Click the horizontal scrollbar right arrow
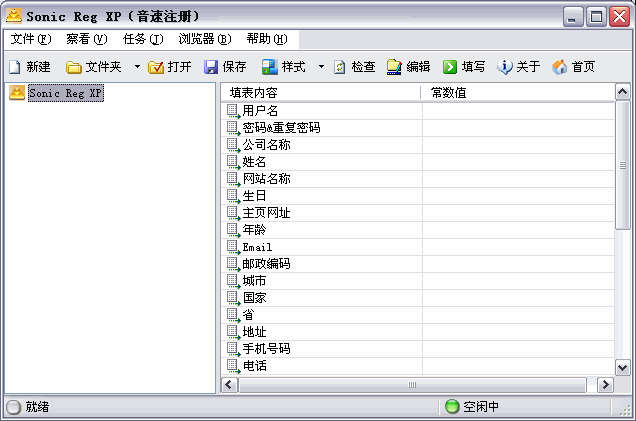The height and width of the screenshot is (421, 636). [606, 384]
